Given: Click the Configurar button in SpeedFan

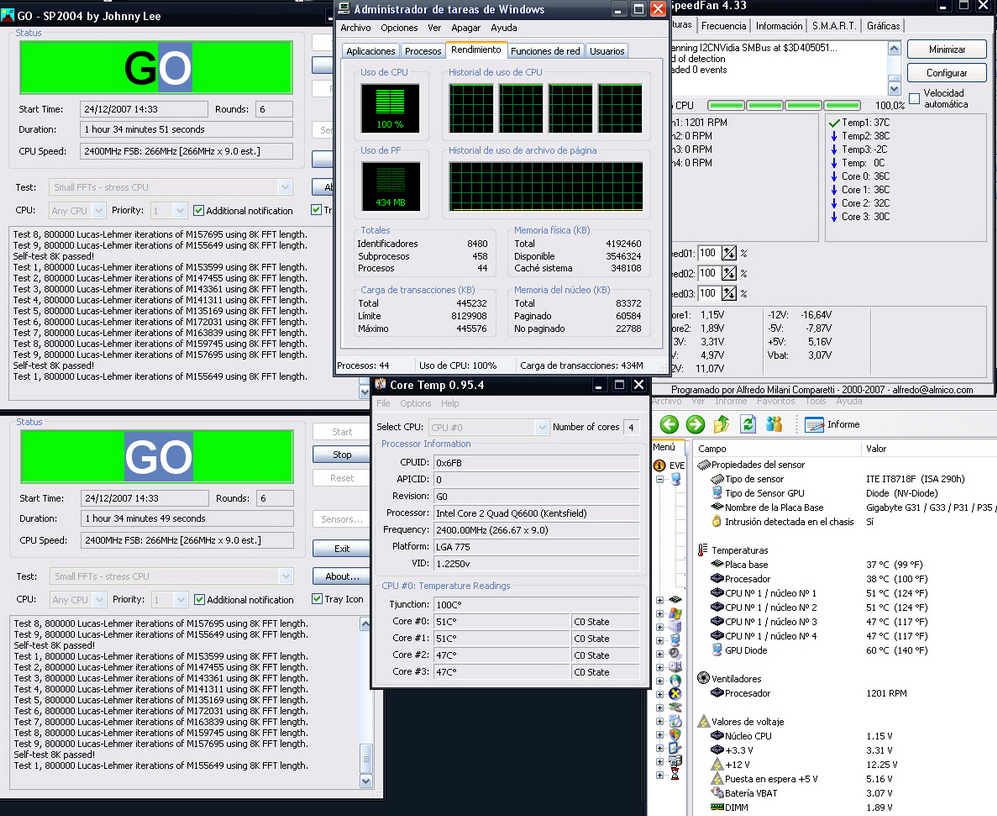Looking at the screenshot, I should click(x=947, y=73).
